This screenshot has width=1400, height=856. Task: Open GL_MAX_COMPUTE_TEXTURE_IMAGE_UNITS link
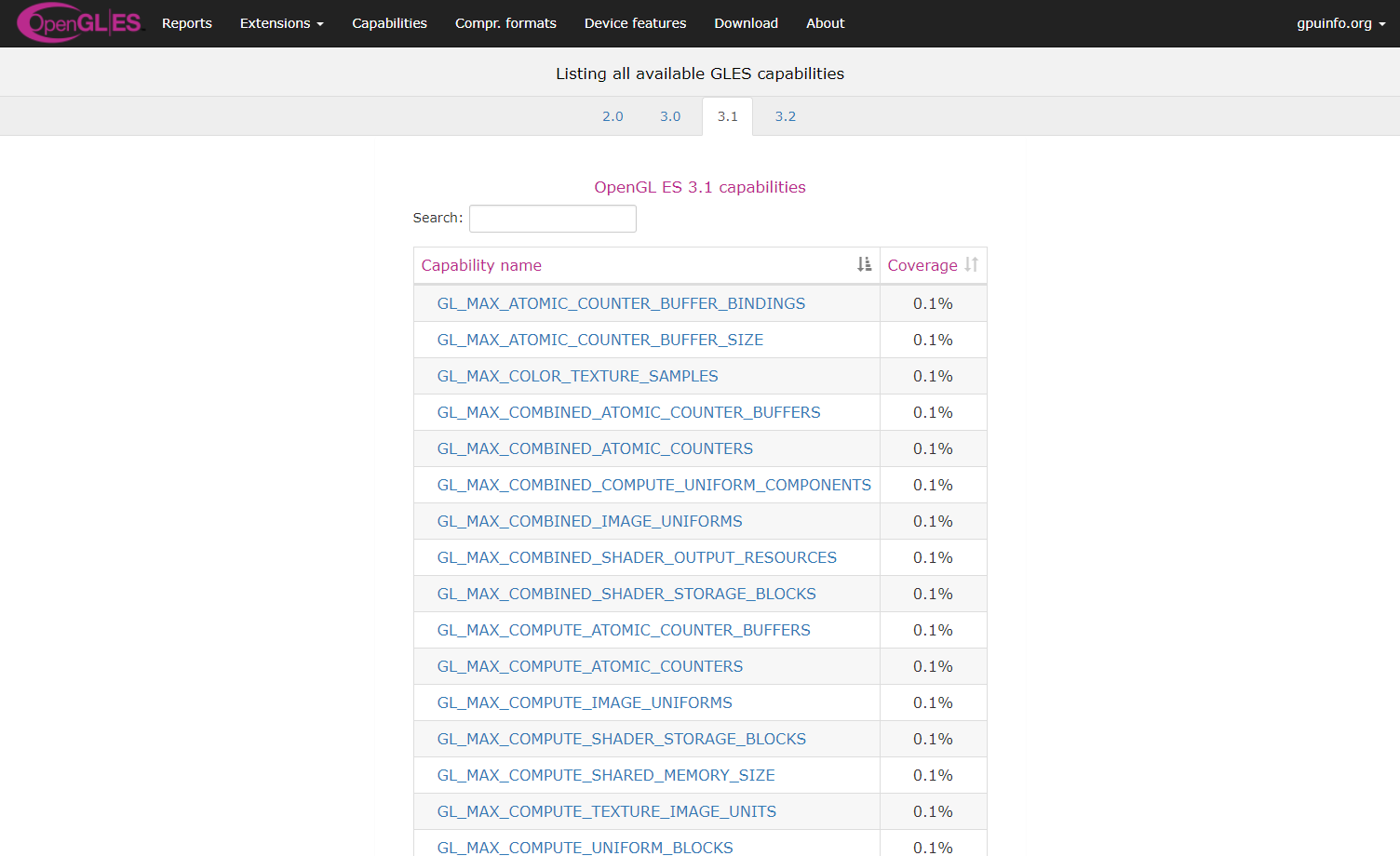tap(607, 811)
